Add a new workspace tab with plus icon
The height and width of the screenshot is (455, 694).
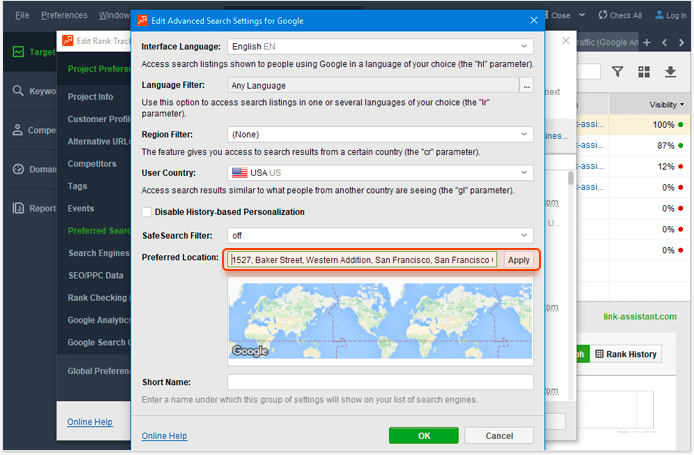pyautogui.click(x=647, y=42)
